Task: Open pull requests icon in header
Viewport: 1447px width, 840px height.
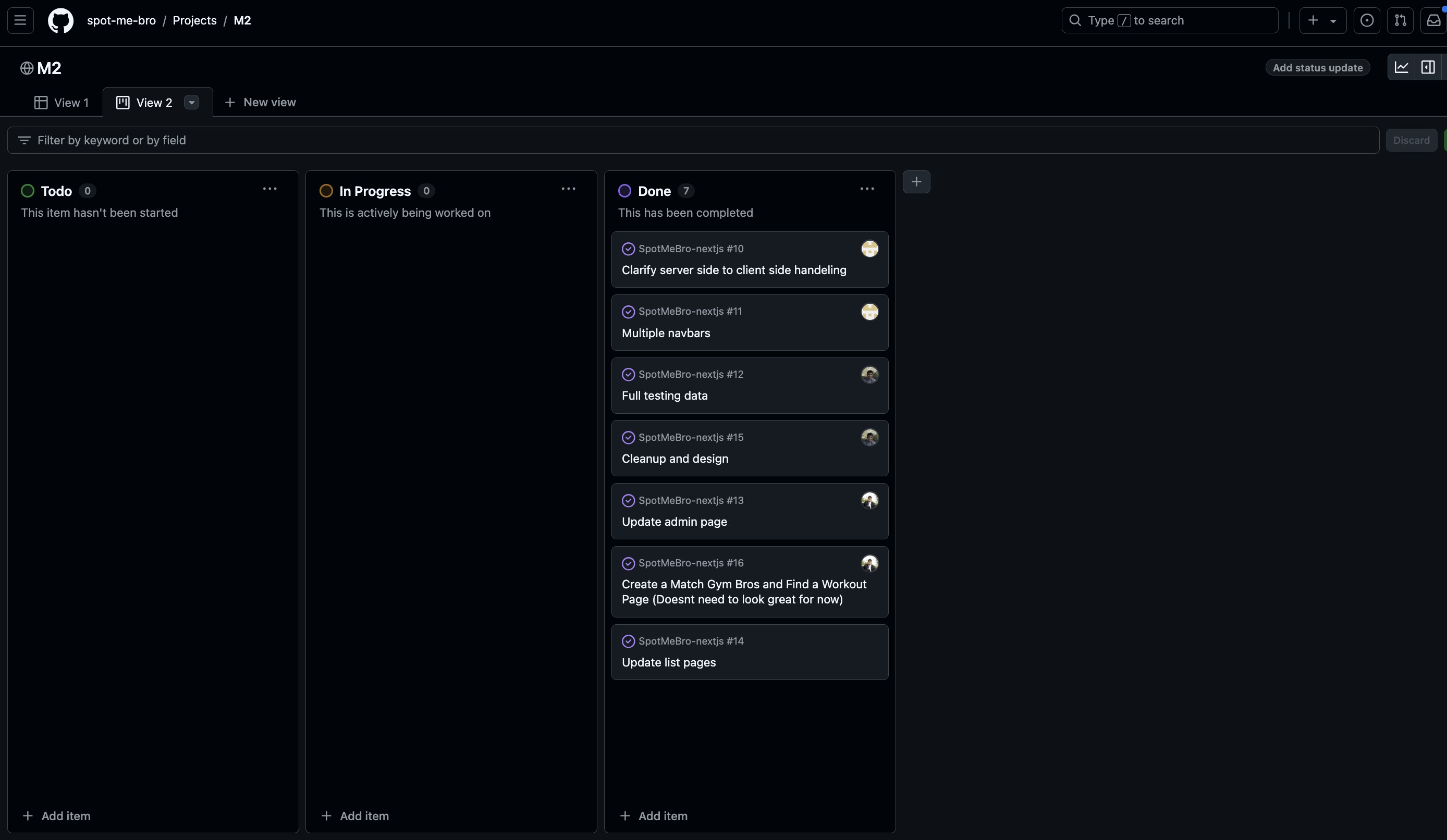Action: (1400, 21)
